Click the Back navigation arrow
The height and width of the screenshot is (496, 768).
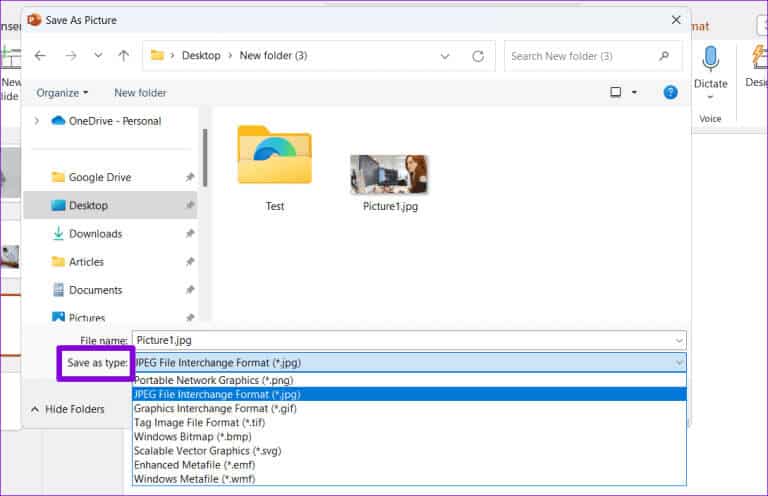point(40,56)
